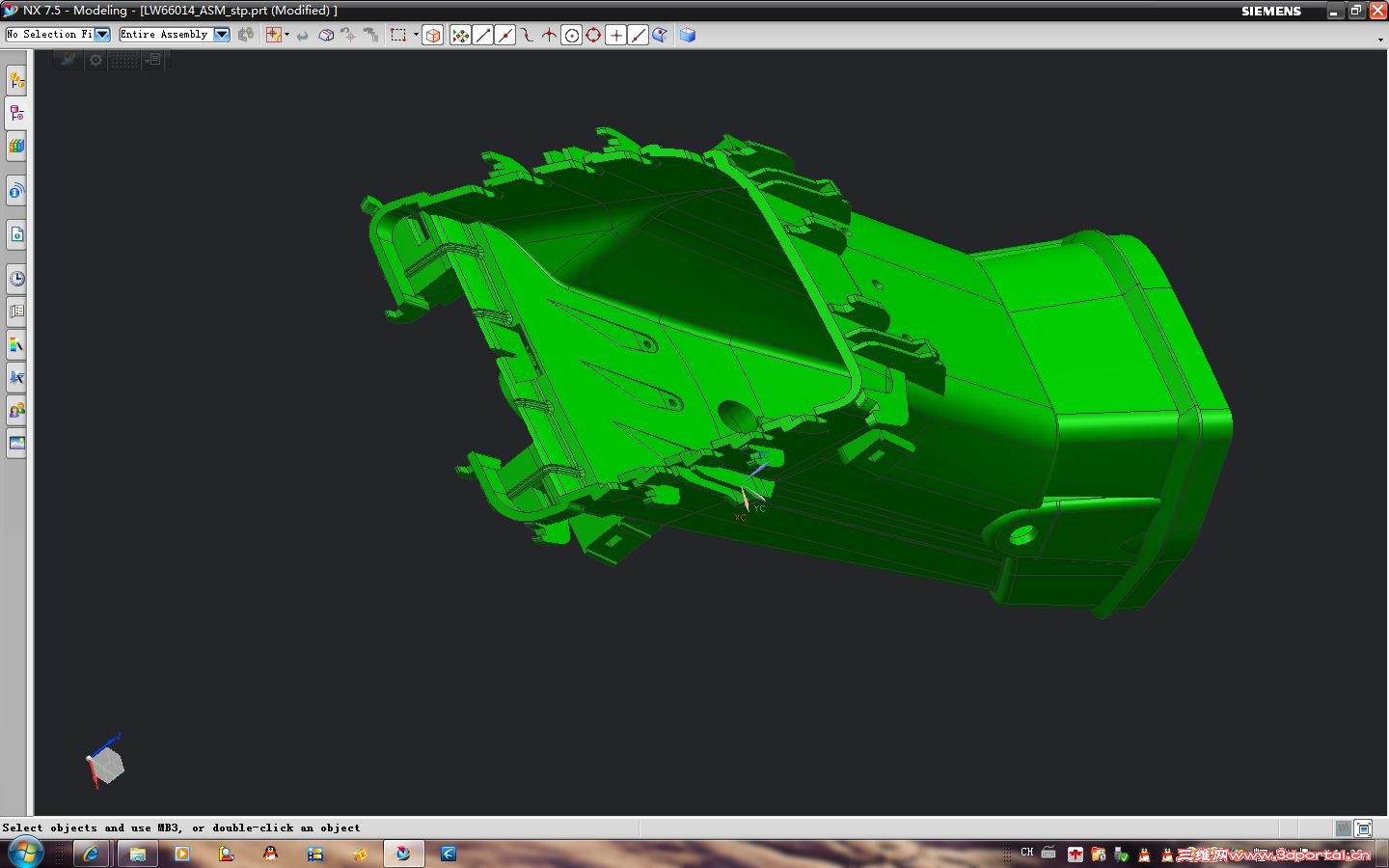Open the Reuse Library books tab

tap(16, 147)
